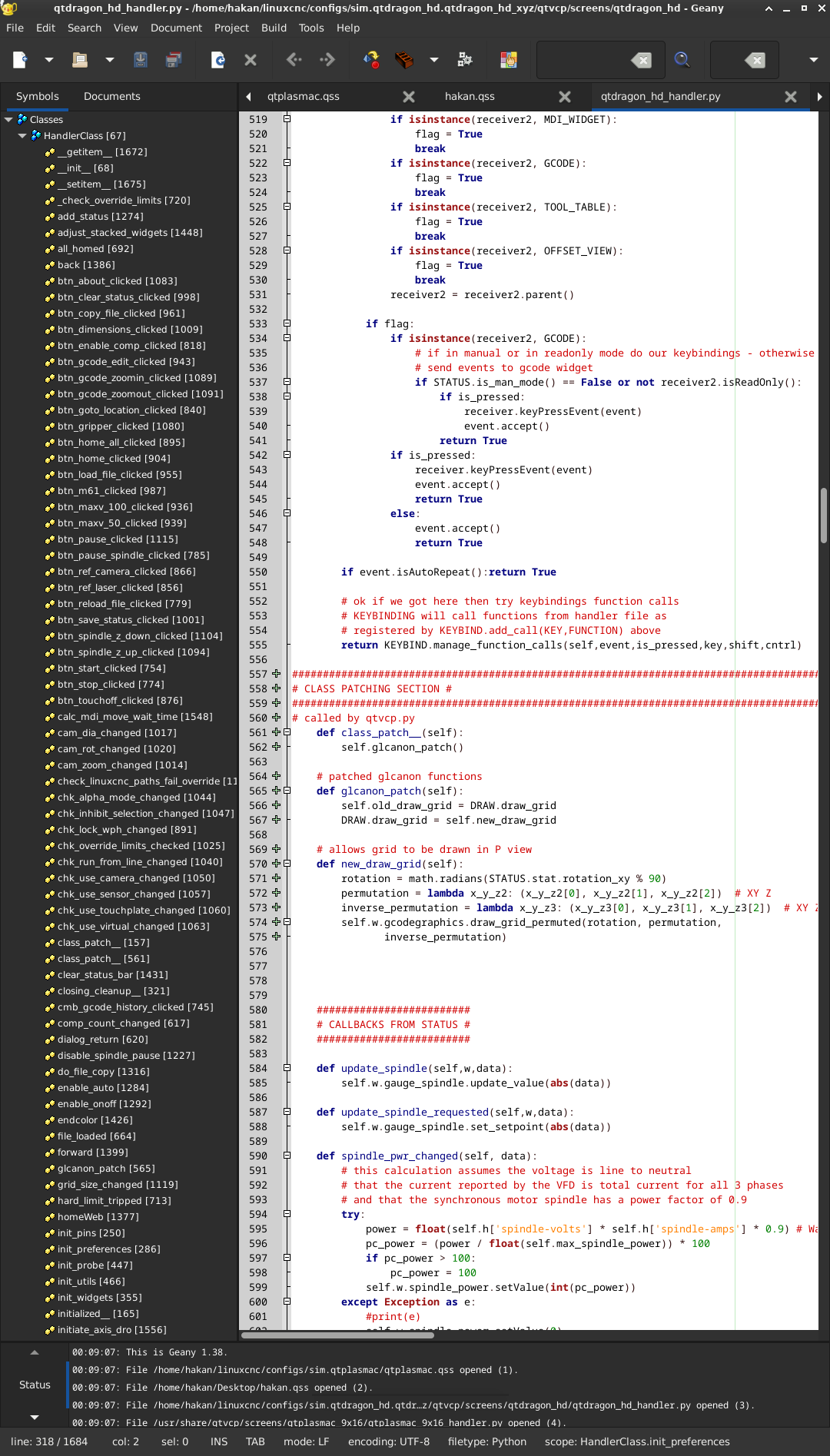Collapse the HandlerClass tree node
Image resolution: width=830 pixels, height=1456 pixels.
[x=22, y=135]
